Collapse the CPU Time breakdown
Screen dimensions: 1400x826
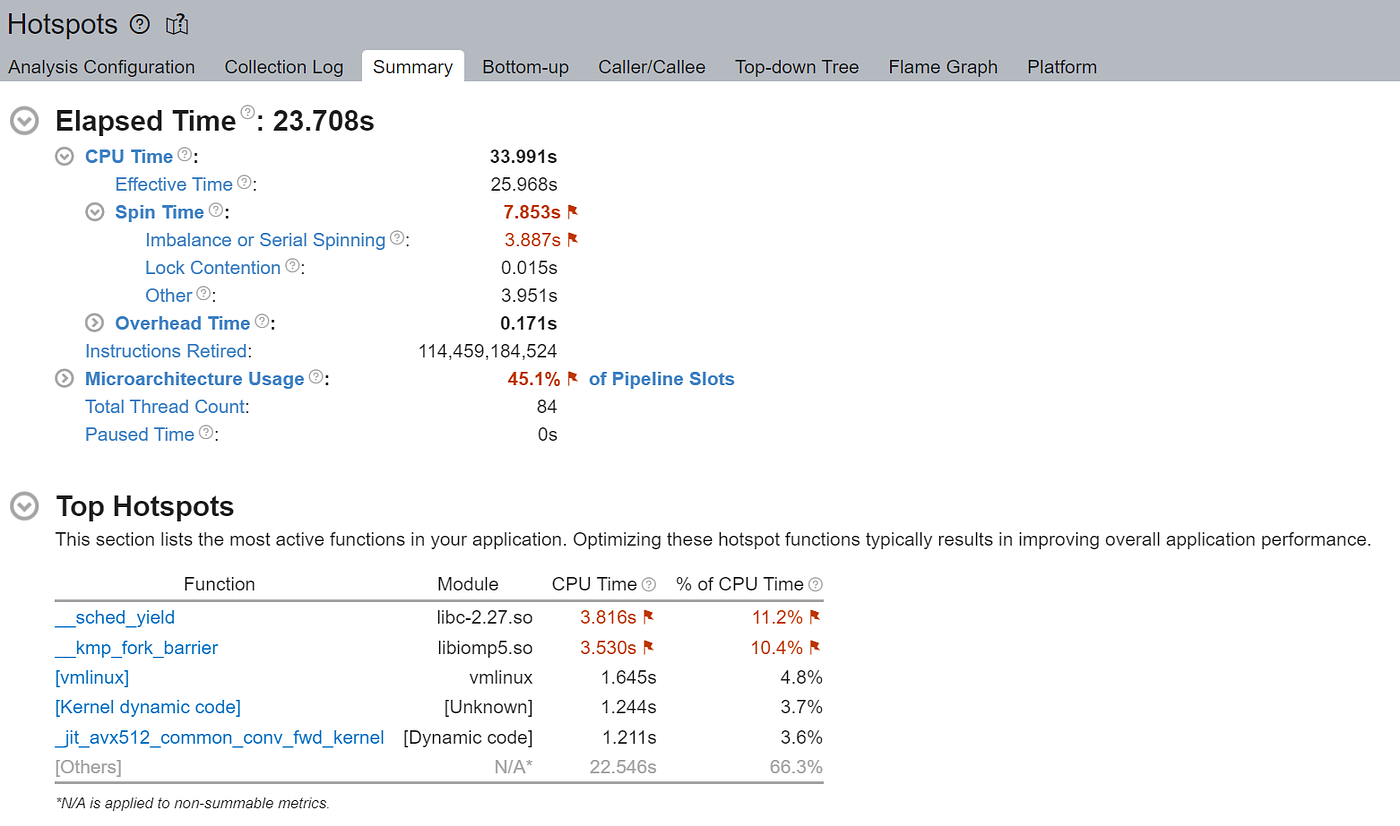(x=63, y=156)
